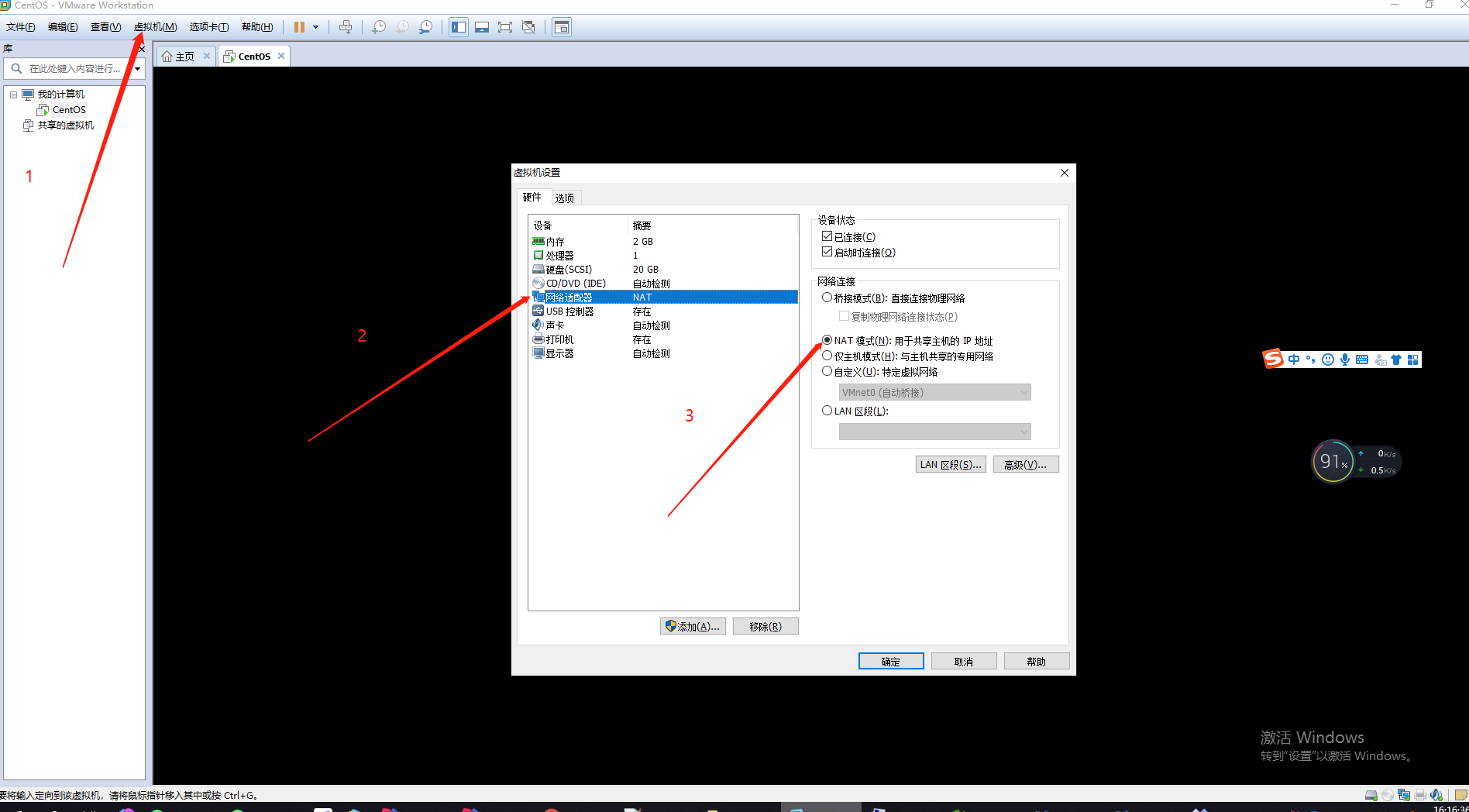
Task: Toggle 复制物理网络连接状态(P) checkbox
Action: coord(844,316)
